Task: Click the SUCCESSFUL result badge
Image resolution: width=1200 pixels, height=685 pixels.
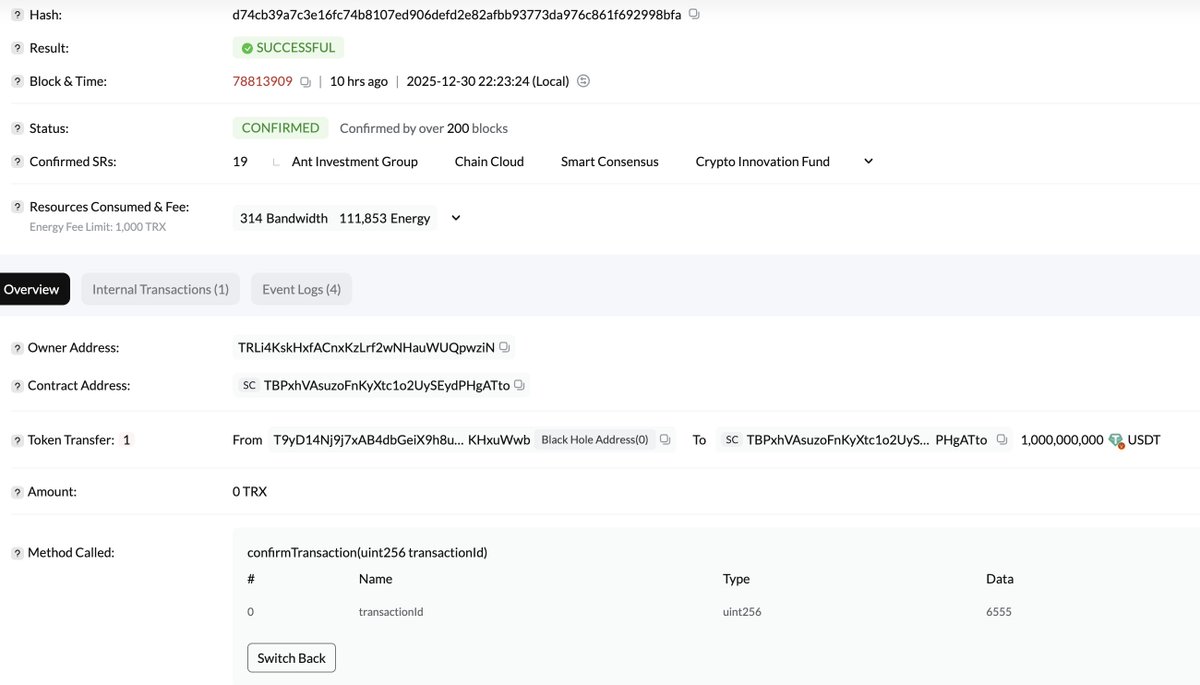Action: click(x=288, y=48)
